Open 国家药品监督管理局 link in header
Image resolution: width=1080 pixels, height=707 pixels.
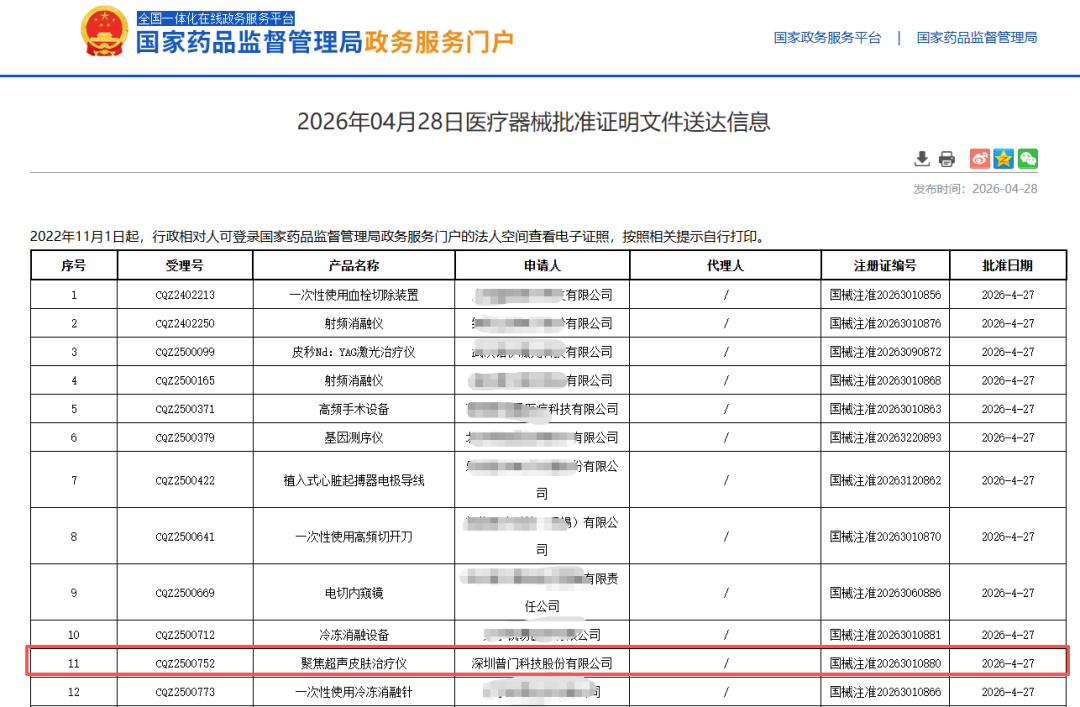point(977,38)
